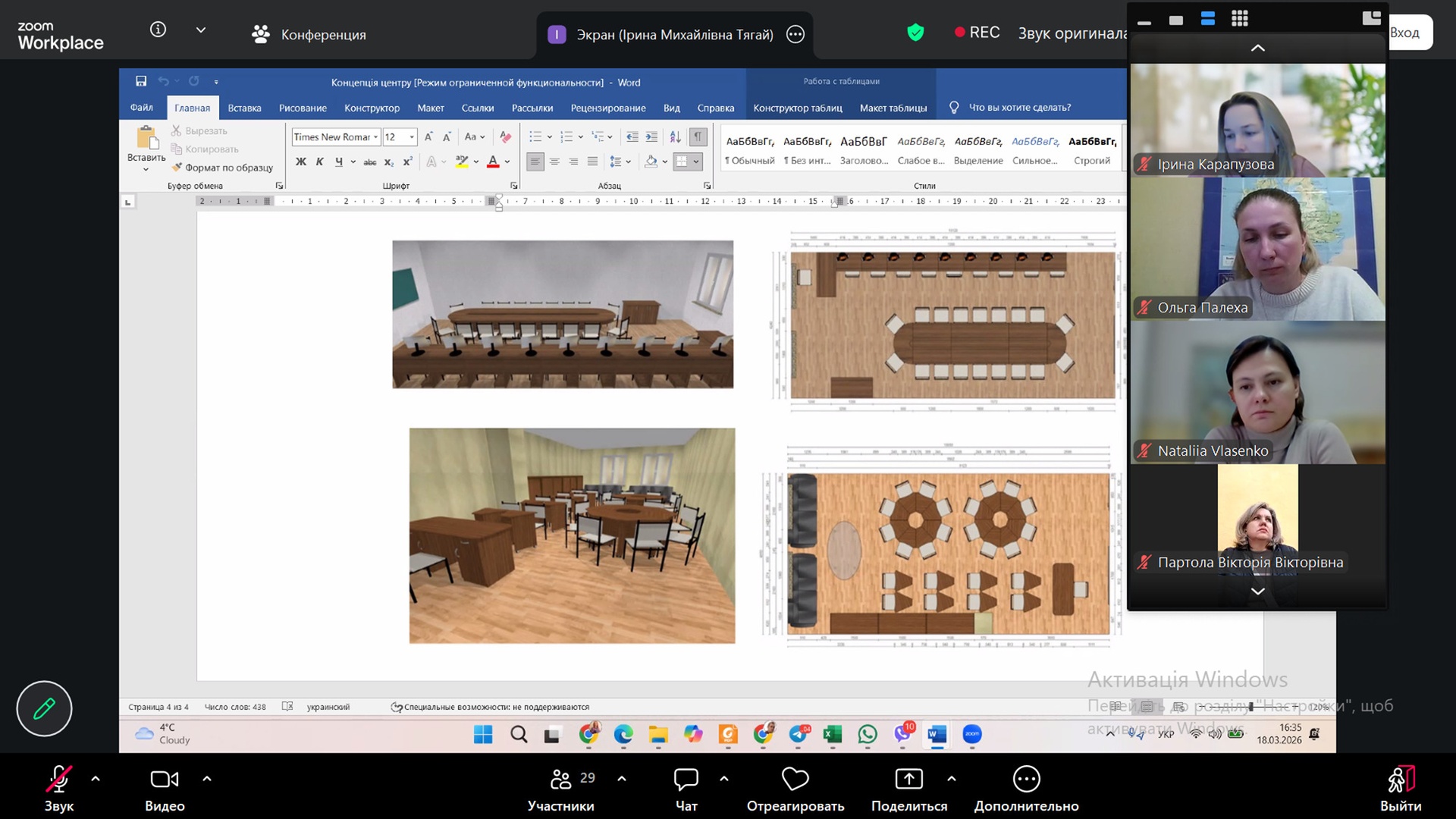The width and height of the screenshot is (1456, 819).
Task: Click the Zoom annotation pencil icon
Action: click(44, 708)
